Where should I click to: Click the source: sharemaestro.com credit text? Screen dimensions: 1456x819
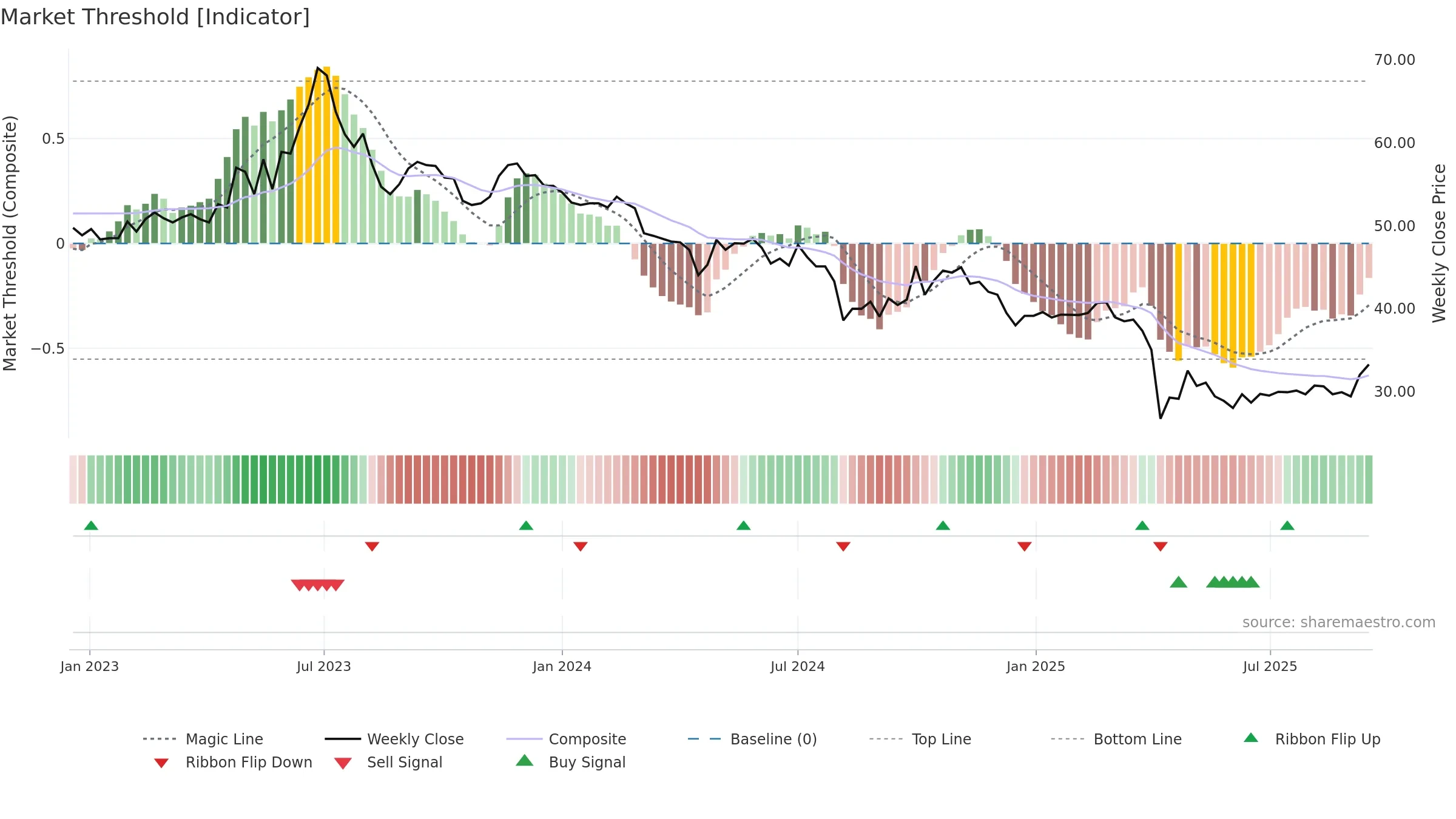pos(1339,622)
